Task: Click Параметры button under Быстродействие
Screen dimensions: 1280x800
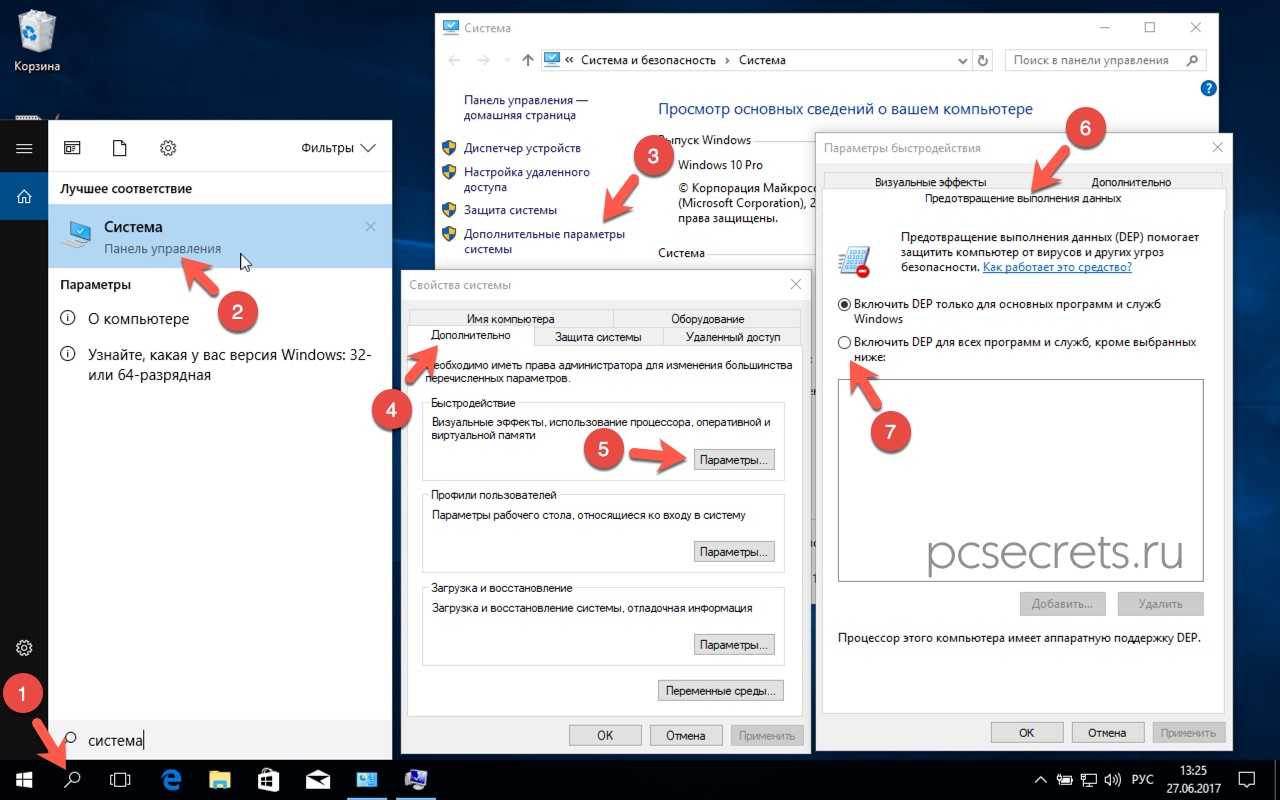Action: tap(733, 460)
